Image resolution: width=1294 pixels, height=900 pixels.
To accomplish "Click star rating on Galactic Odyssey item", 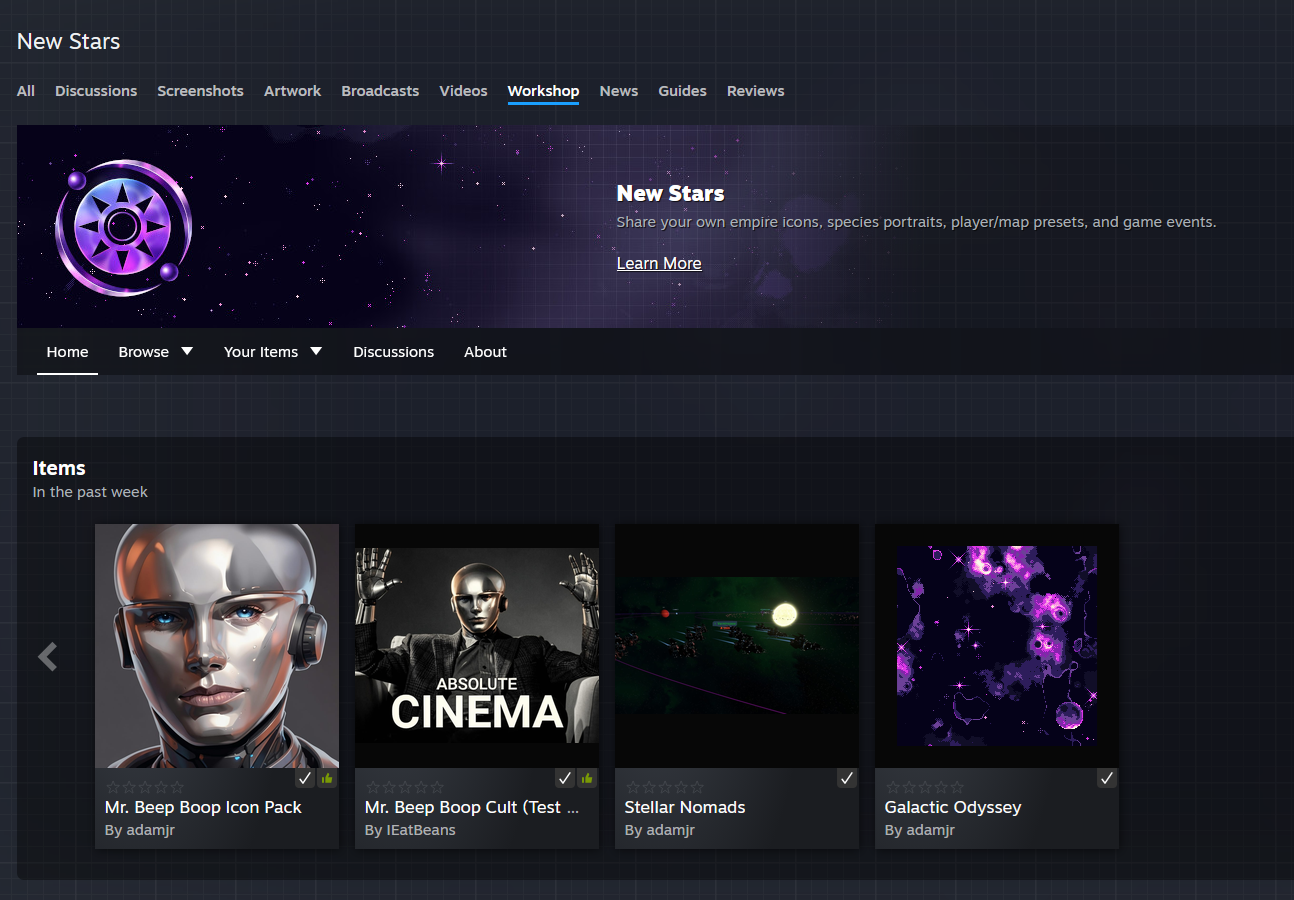I will [x=925, y=787].
